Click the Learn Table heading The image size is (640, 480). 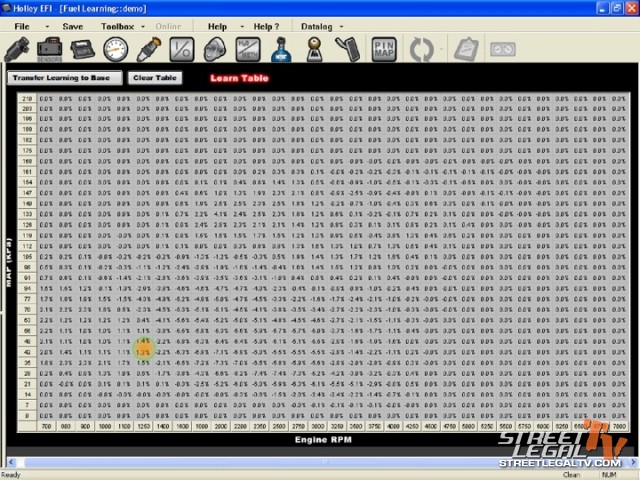(x=240, y=78)
